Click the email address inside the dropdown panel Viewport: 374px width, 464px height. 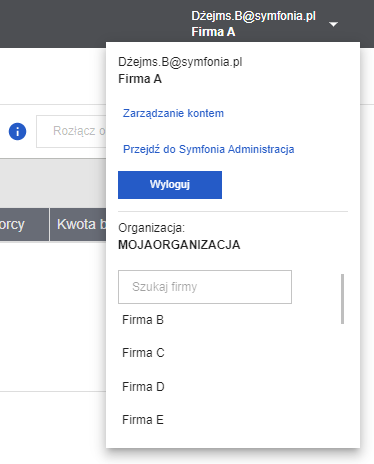pyautogui.click(x=180, y=62)
